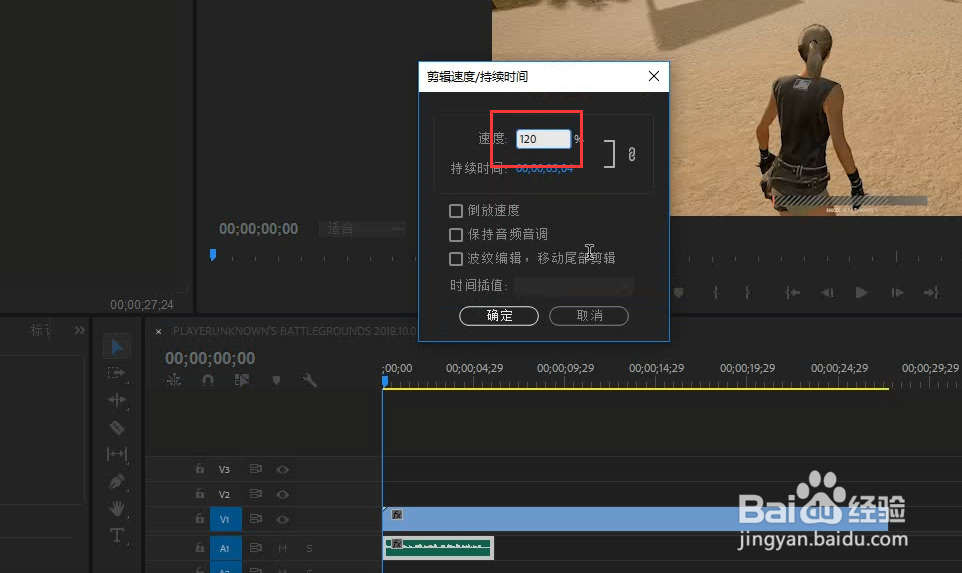Toggle timeline Snap magnet icon

pyautogui.click(x=208, y=380)
